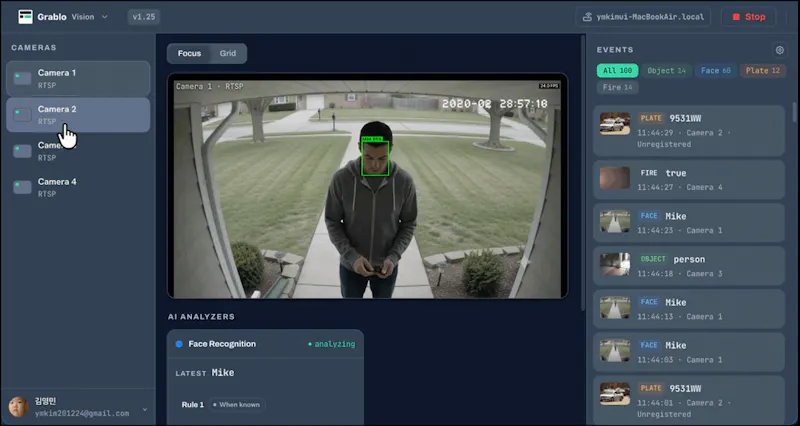This screenshot has height=426, width=800.
Task: Click the Camera 2 camera icon
Action: click(22, 115)
